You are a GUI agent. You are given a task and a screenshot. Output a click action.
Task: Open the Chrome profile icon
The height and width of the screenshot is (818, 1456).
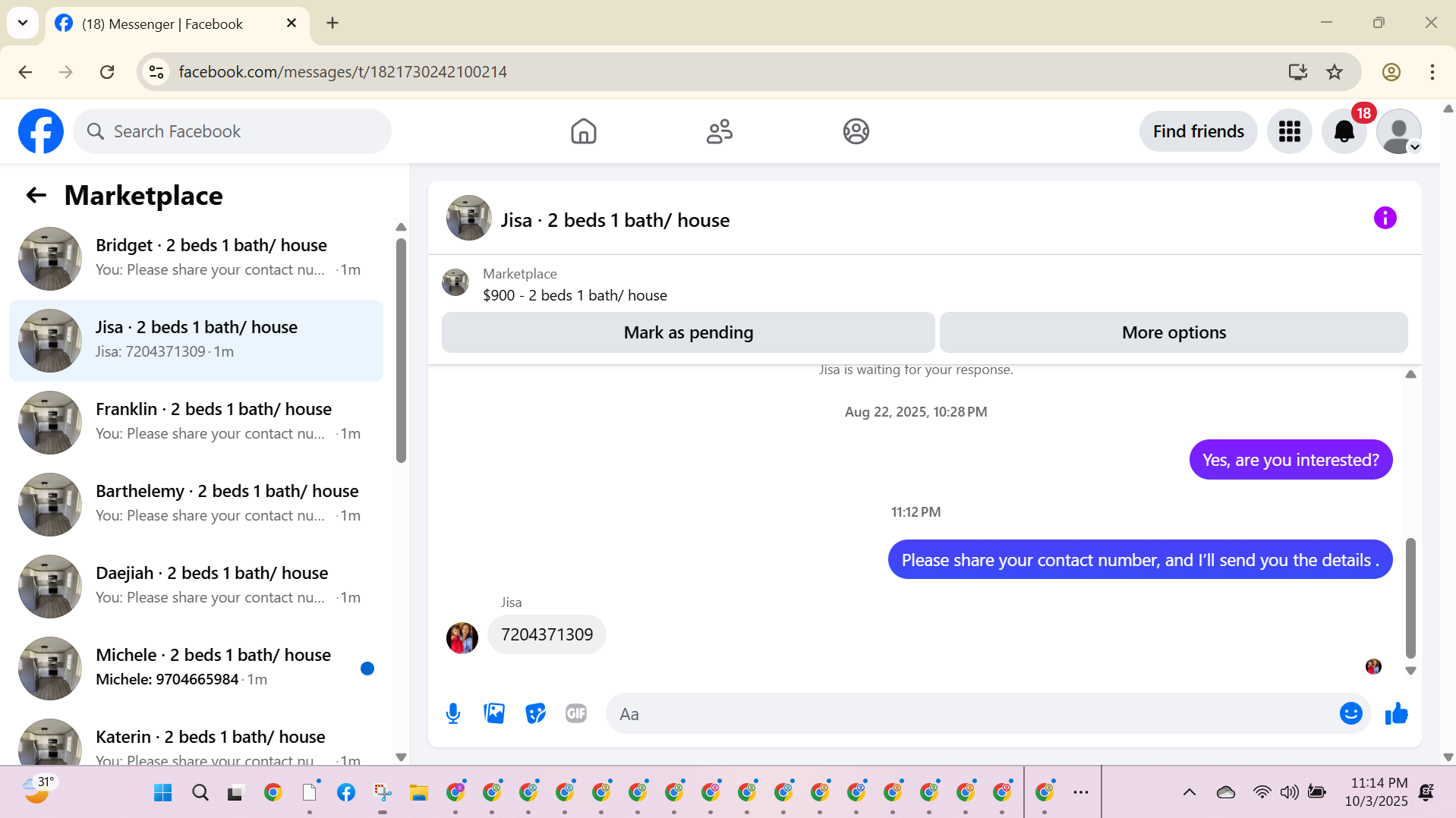pyautogui.click(x=1391, y=72)
